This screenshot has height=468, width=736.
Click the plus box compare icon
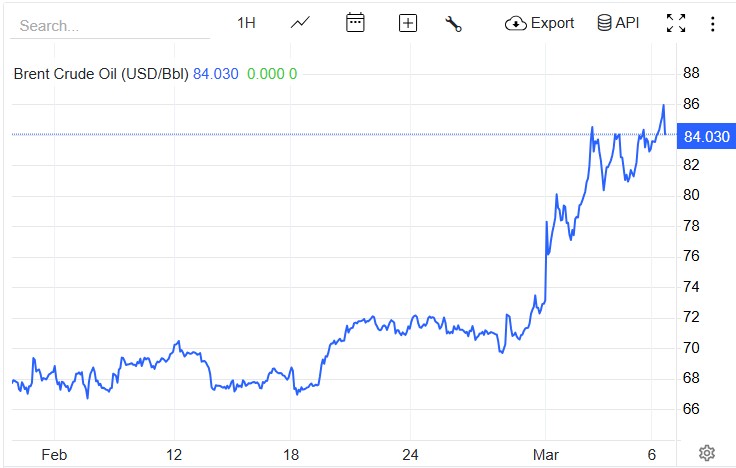pyautogui.click(x=408, y=23)
